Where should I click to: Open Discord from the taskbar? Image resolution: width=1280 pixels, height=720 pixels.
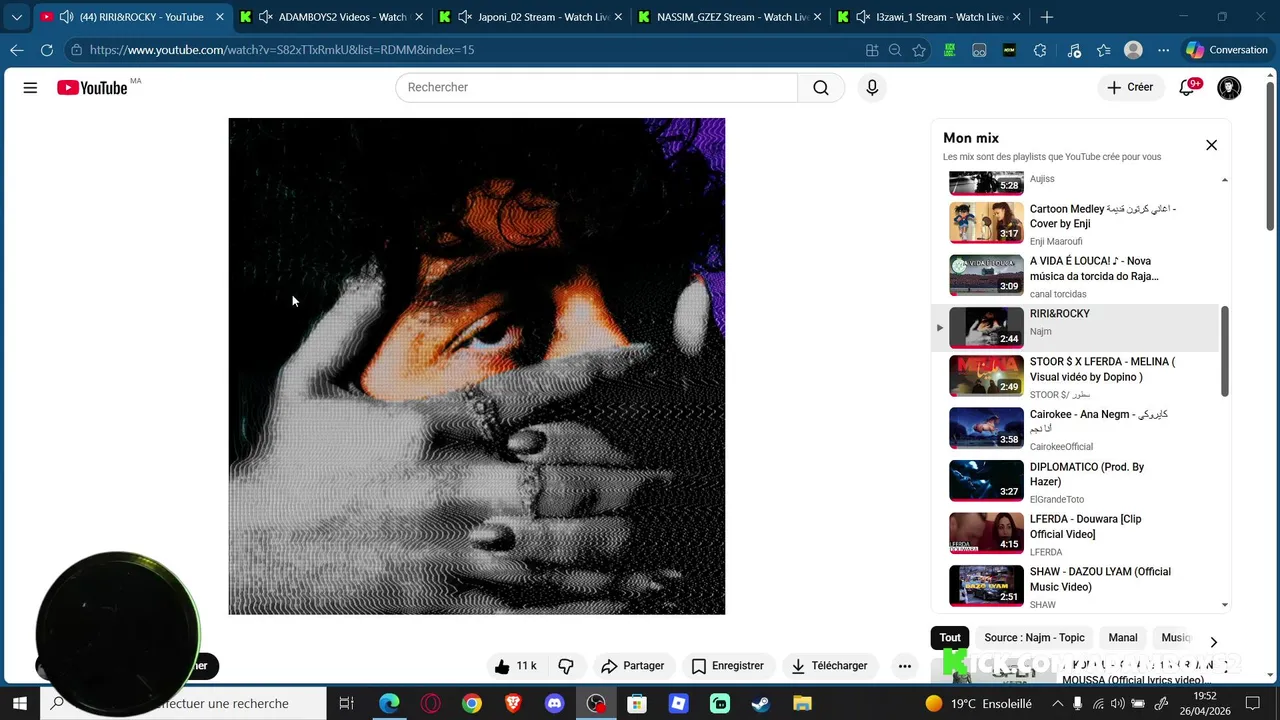[554, 703]
